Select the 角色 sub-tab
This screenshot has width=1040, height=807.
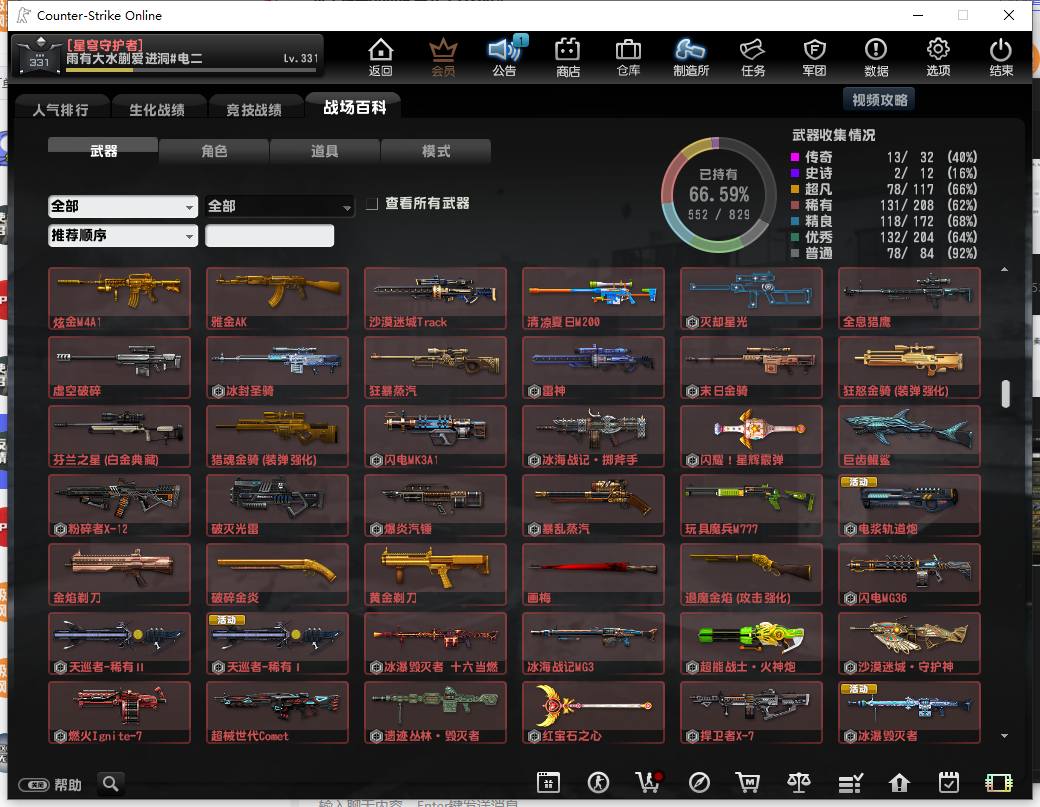pos(214,151)
